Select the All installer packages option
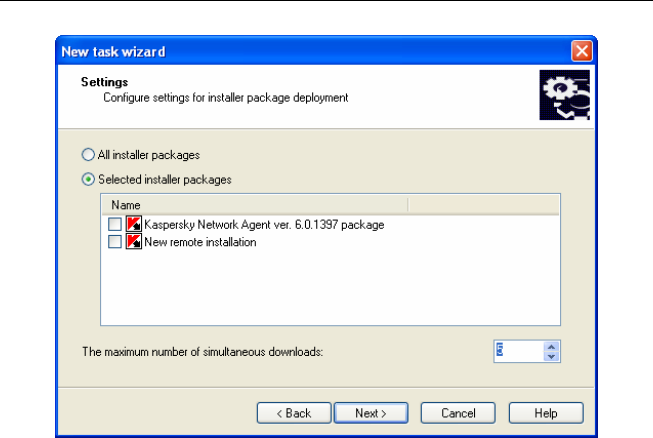 88,156
